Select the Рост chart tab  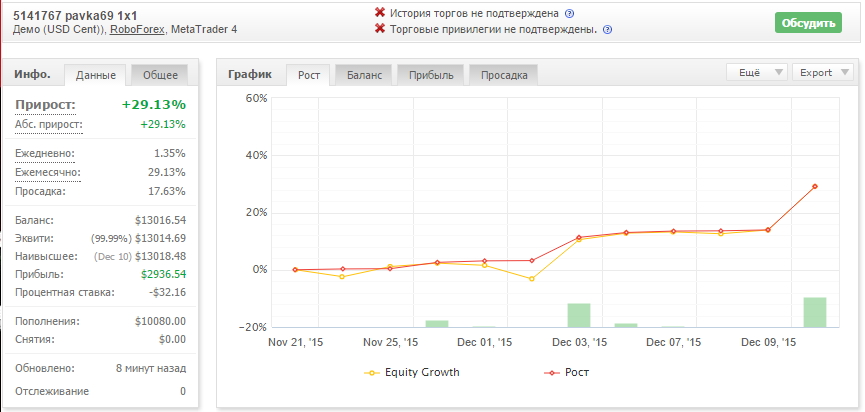click(309, 75)
